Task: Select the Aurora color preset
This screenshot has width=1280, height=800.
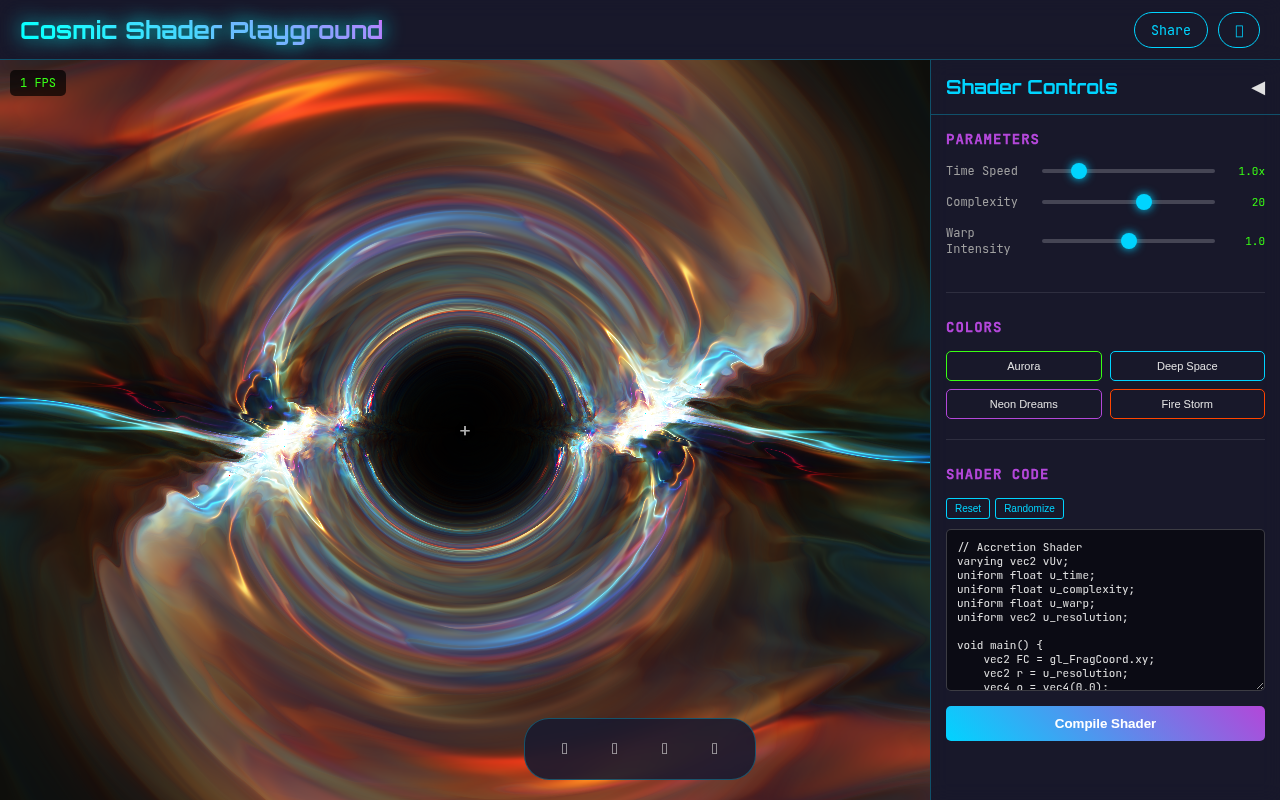Action: 1024,366
